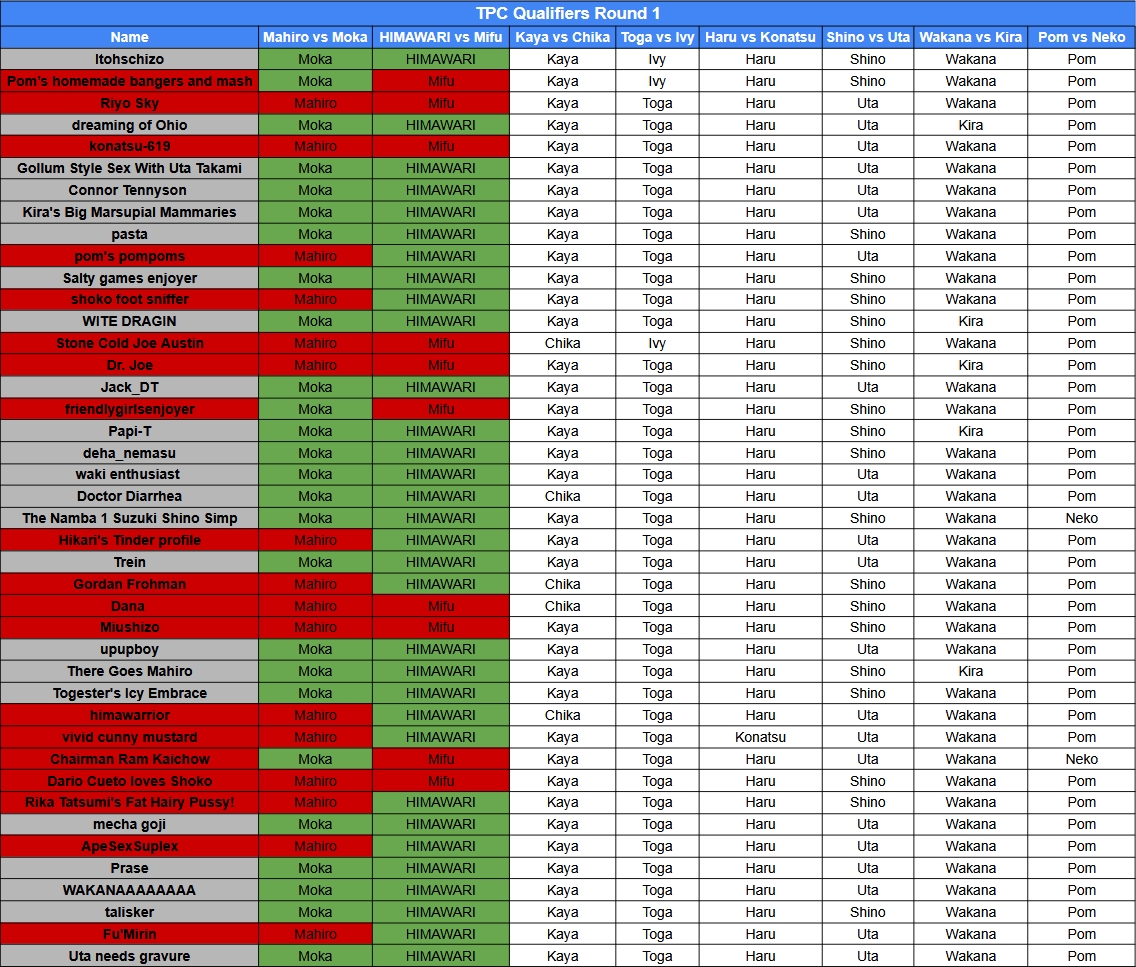The height and width of the screenshot is (967, 1136).
Task: Click the name cell friendlygirlsenjoyer
Action: pos(130,409)
